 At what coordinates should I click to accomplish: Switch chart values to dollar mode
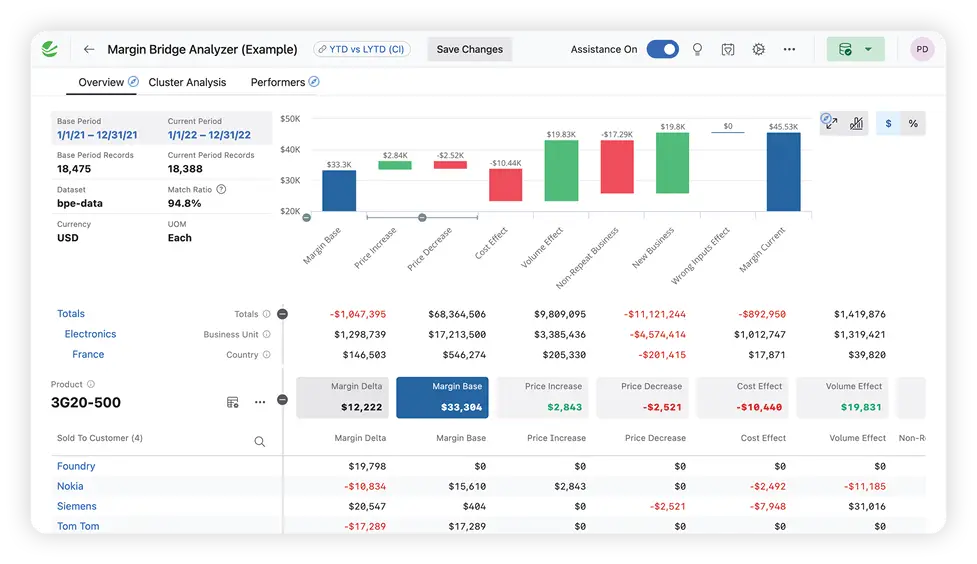pyautogui.click(x=889, y=123)
